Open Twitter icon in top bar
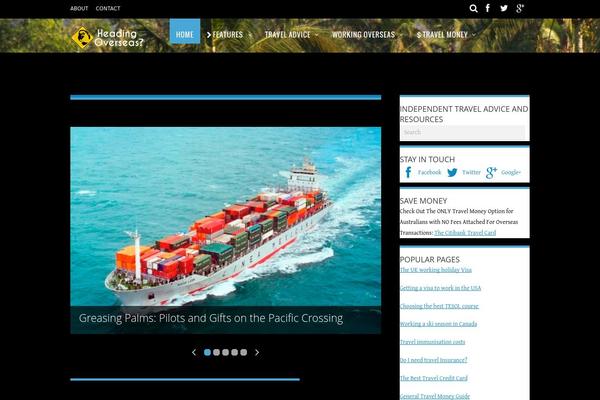The image size is (600, 400). point(504,8)
